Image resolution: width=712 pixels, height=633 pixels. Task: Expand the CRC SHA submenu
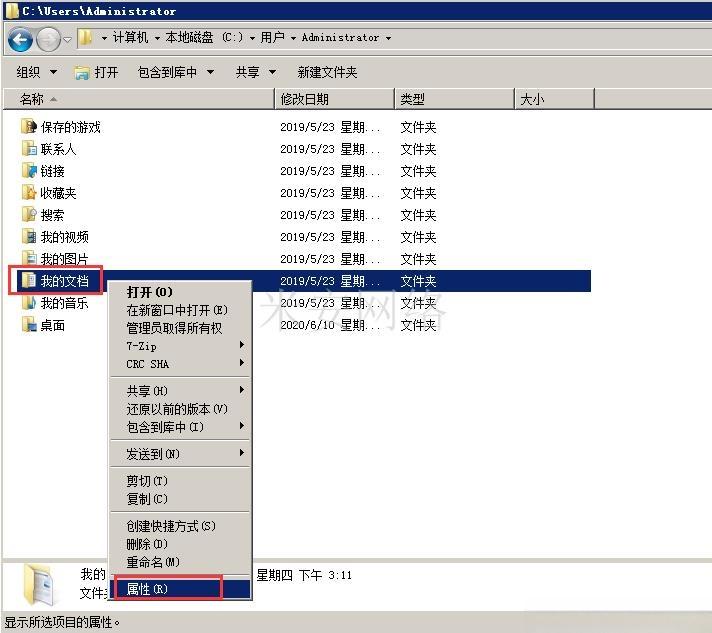pos(180,364)
